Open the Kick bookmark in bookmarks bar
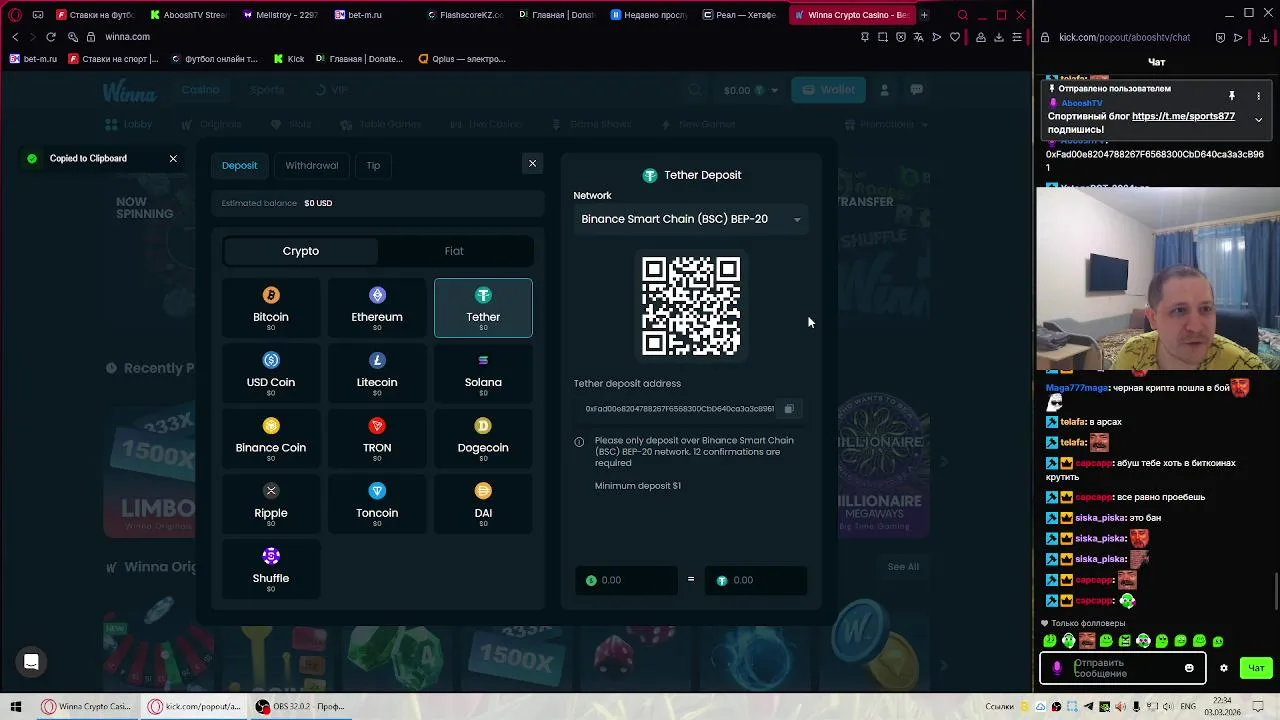Screen dimensions: 1280x720 pyautogui.click(x=289, y=59)
